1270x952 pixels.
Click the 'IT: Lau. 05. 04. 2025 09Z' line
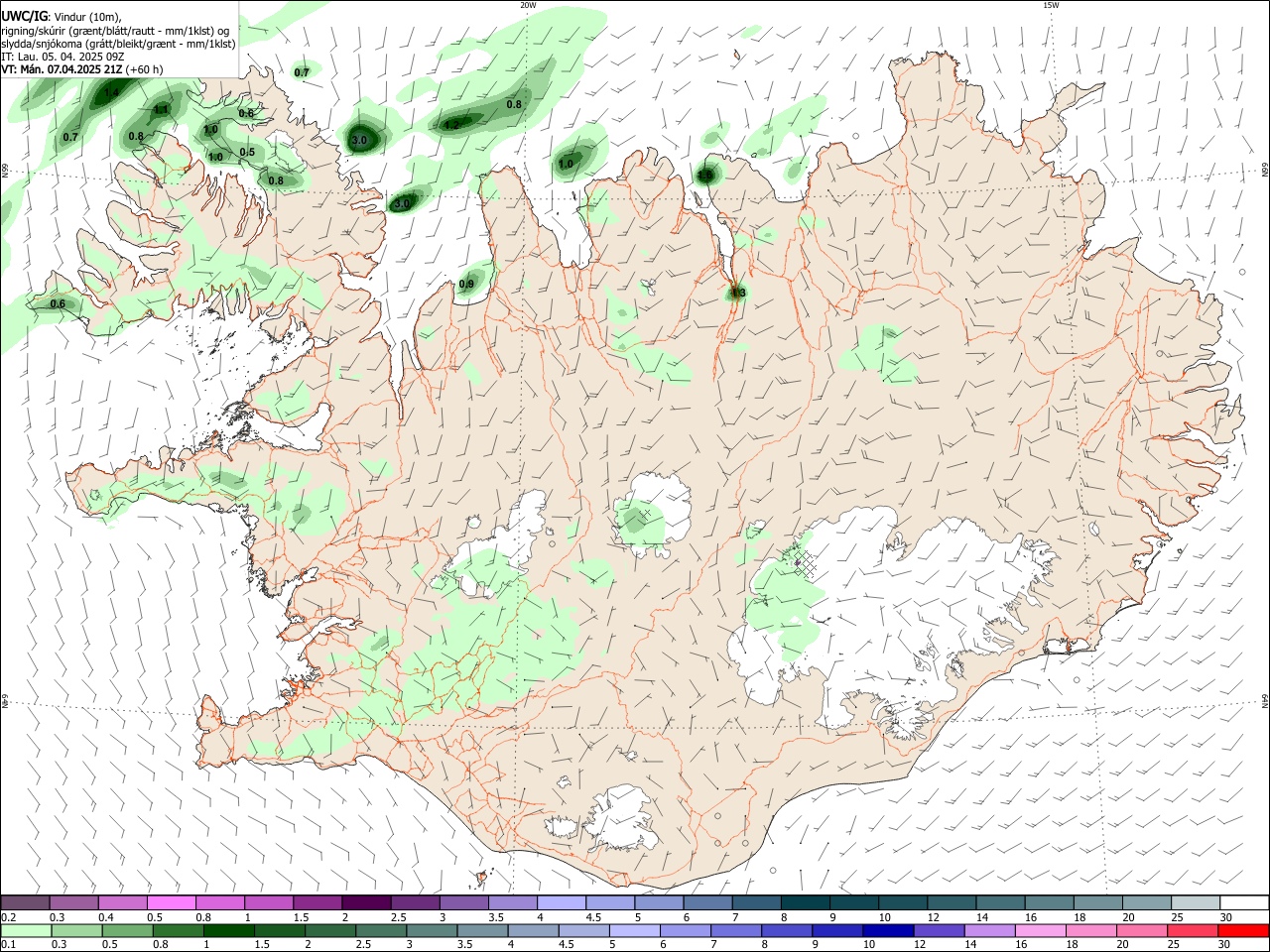63,57
